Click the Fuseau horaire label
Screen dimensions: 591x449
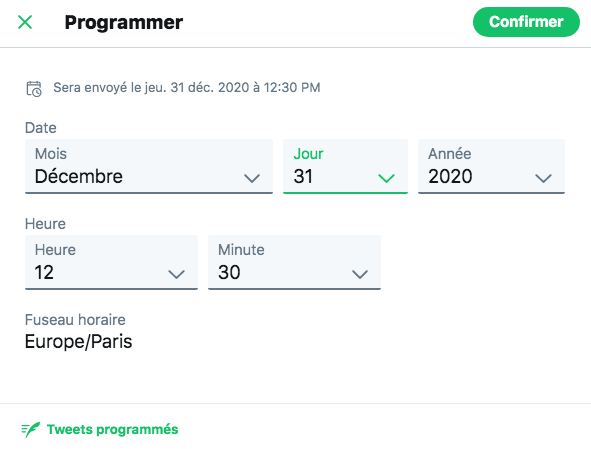(x=75, y=320)
